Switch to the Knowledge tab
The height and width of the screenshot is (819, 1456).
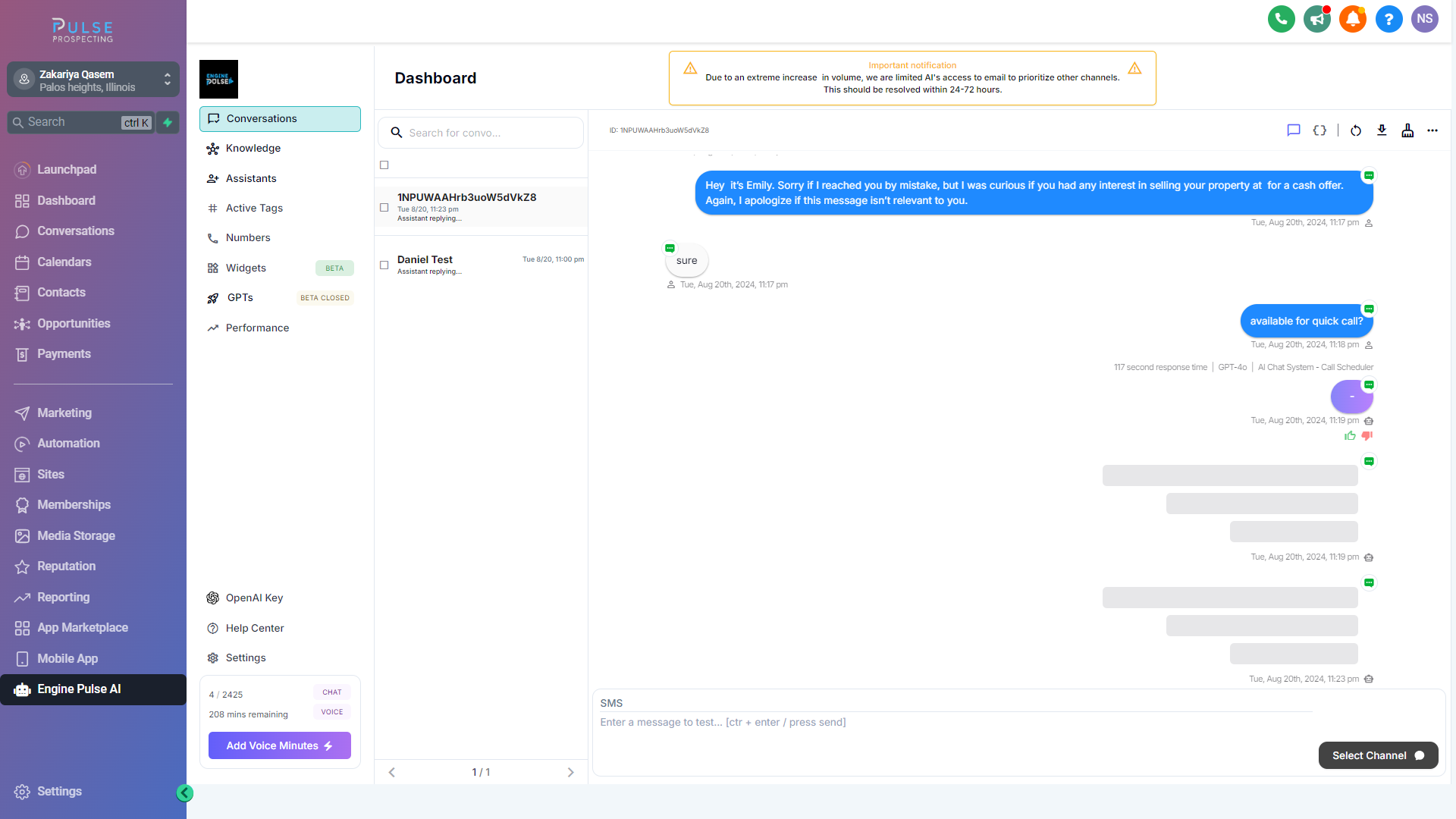point(253,148)
